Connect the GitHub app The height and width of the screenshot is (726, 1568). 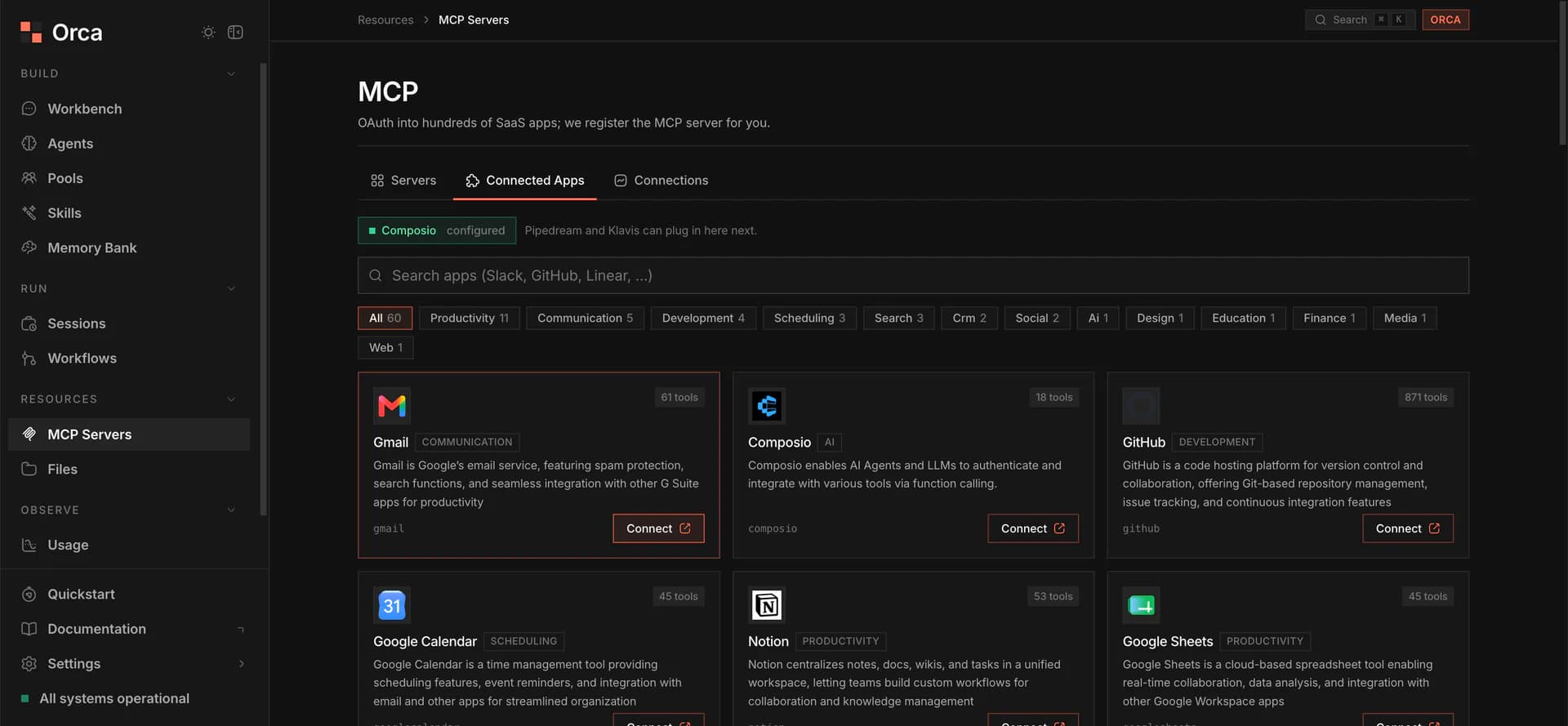tap(1408, 528)
